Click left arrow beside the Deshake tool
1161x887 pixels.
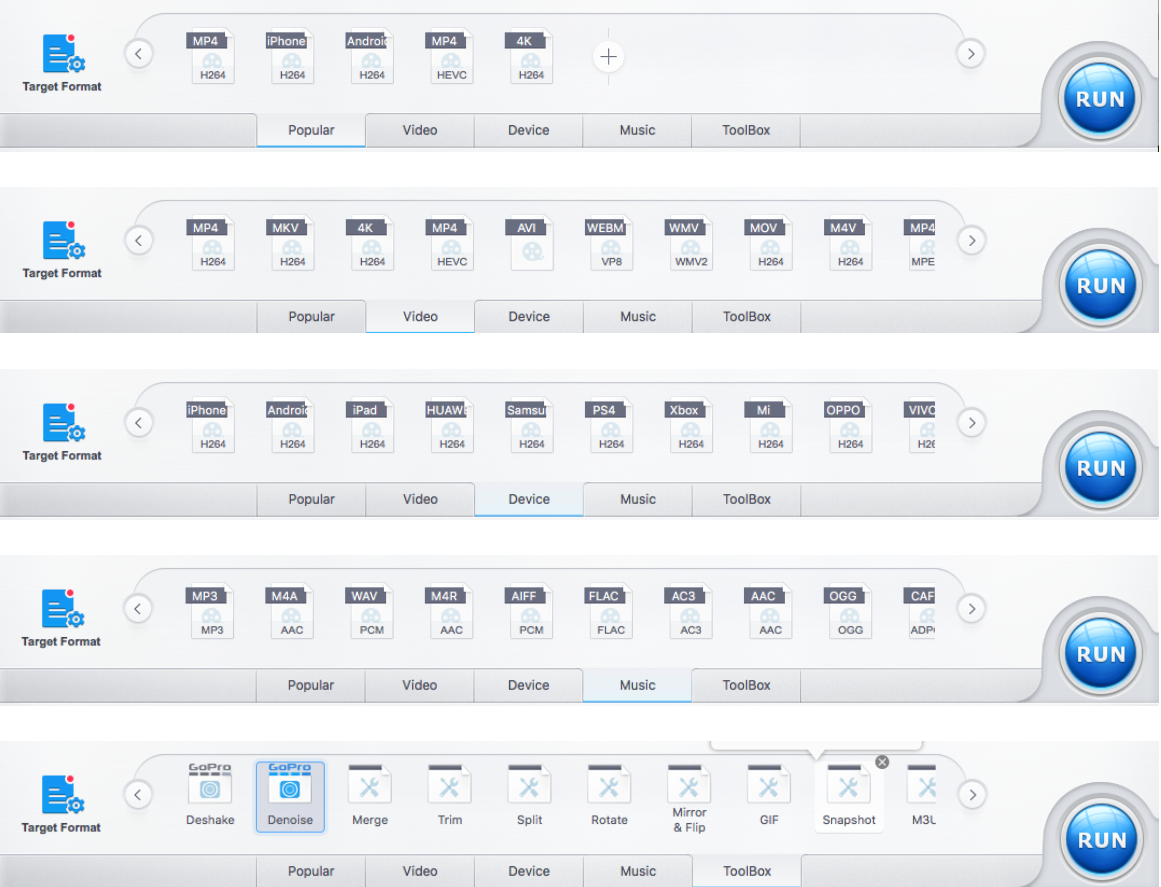point(138,794)
